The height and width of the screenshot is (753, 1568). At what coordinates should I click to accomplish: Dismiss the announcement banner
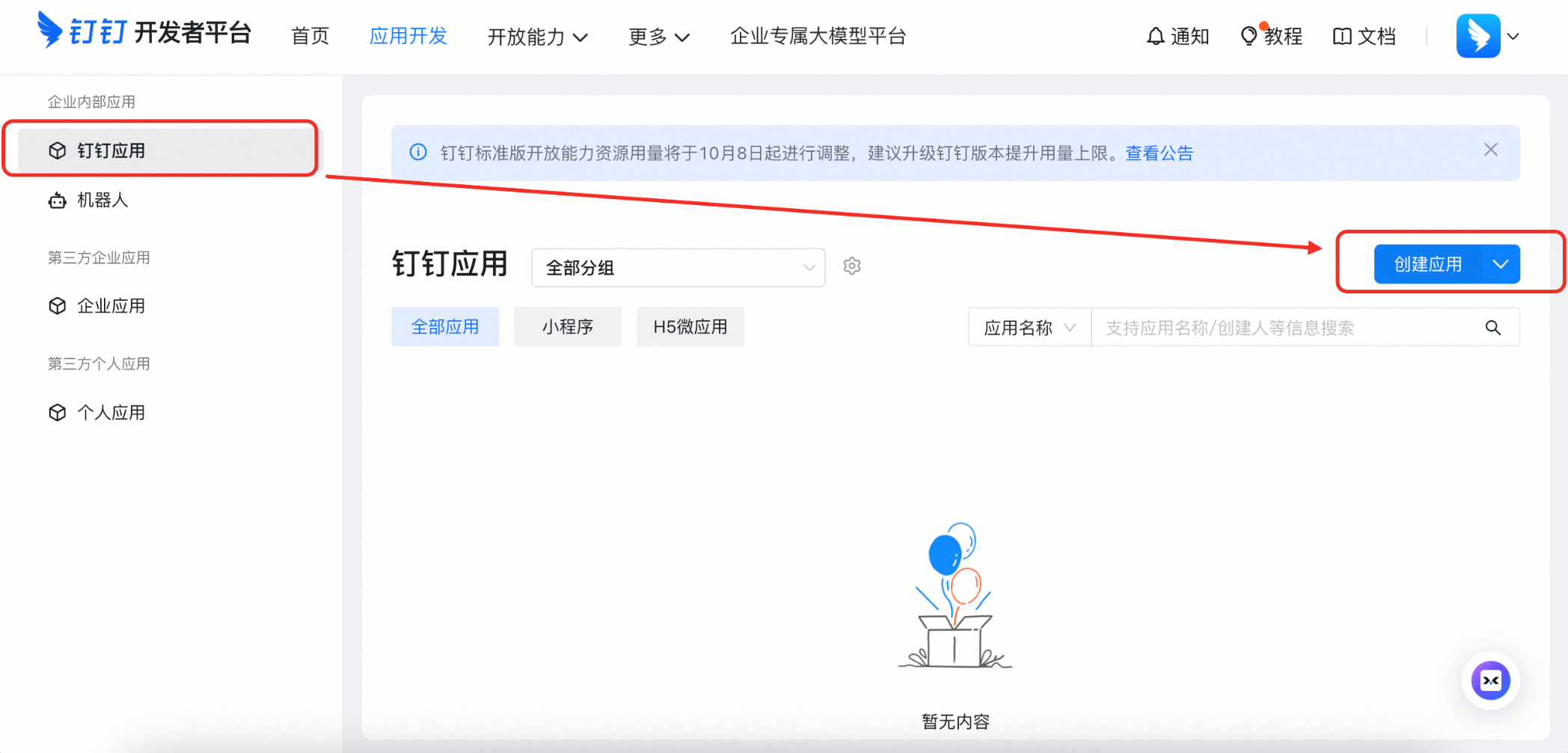tap(1491, 150)
